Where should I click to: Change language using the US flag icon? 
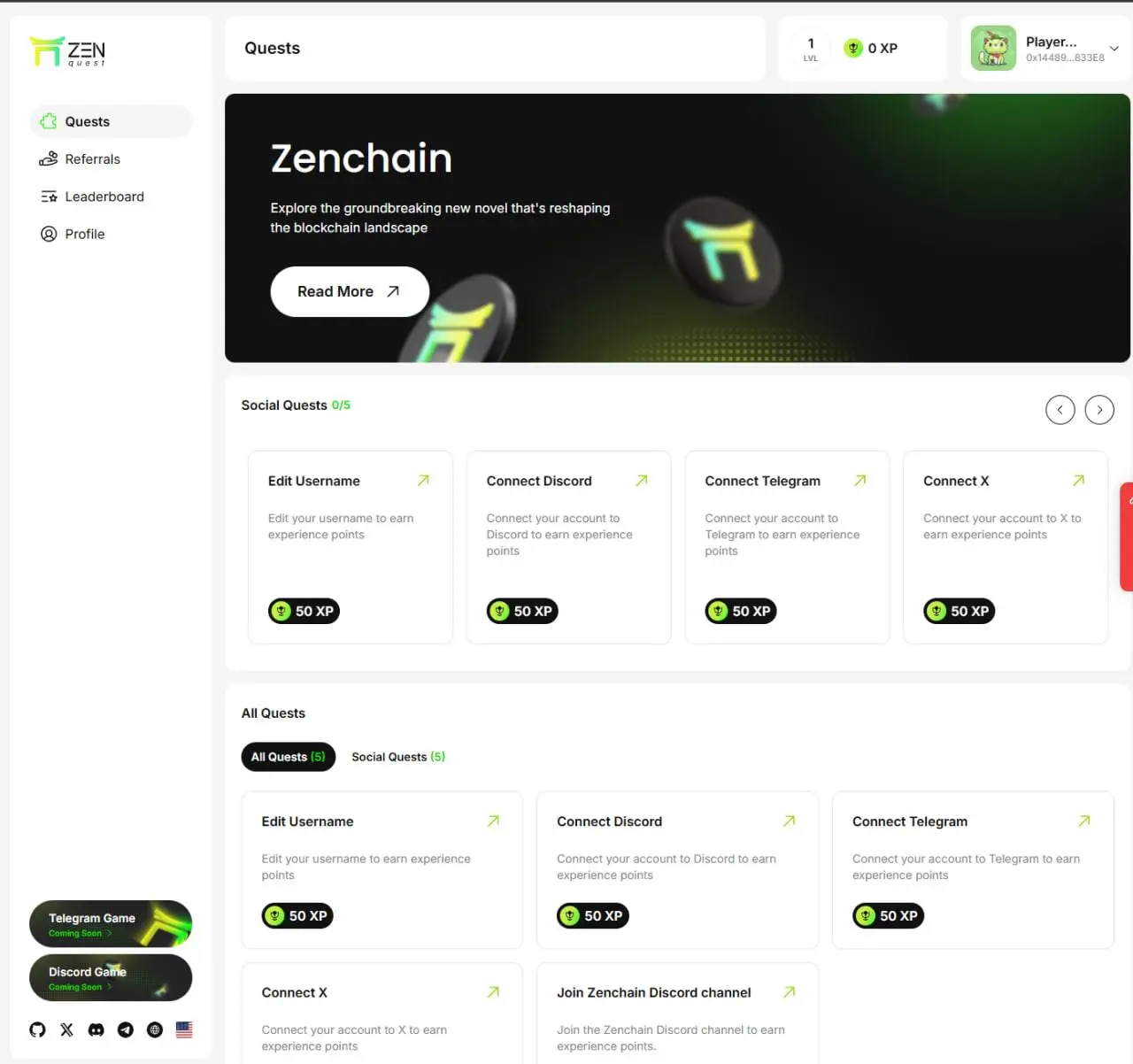pos(184,1029)
